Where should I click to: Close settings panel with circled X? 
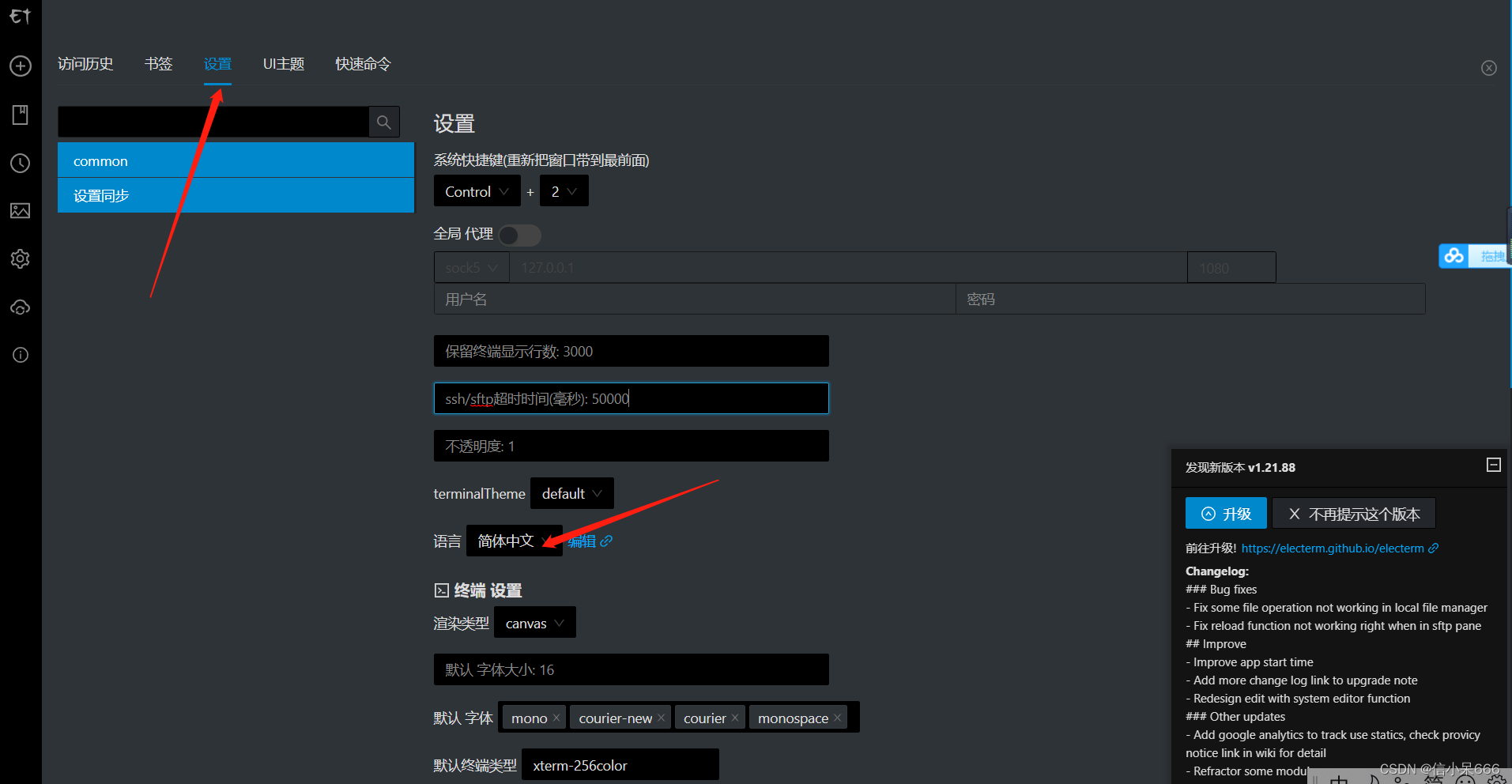coord(1489,68)
